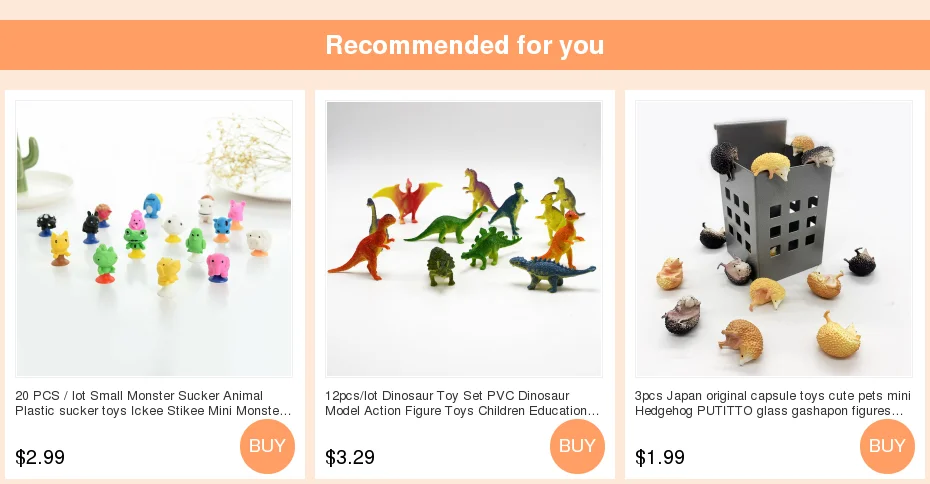Buy the $2.99 monster sucker toys
930x484 pixels.
pos(267,446)
